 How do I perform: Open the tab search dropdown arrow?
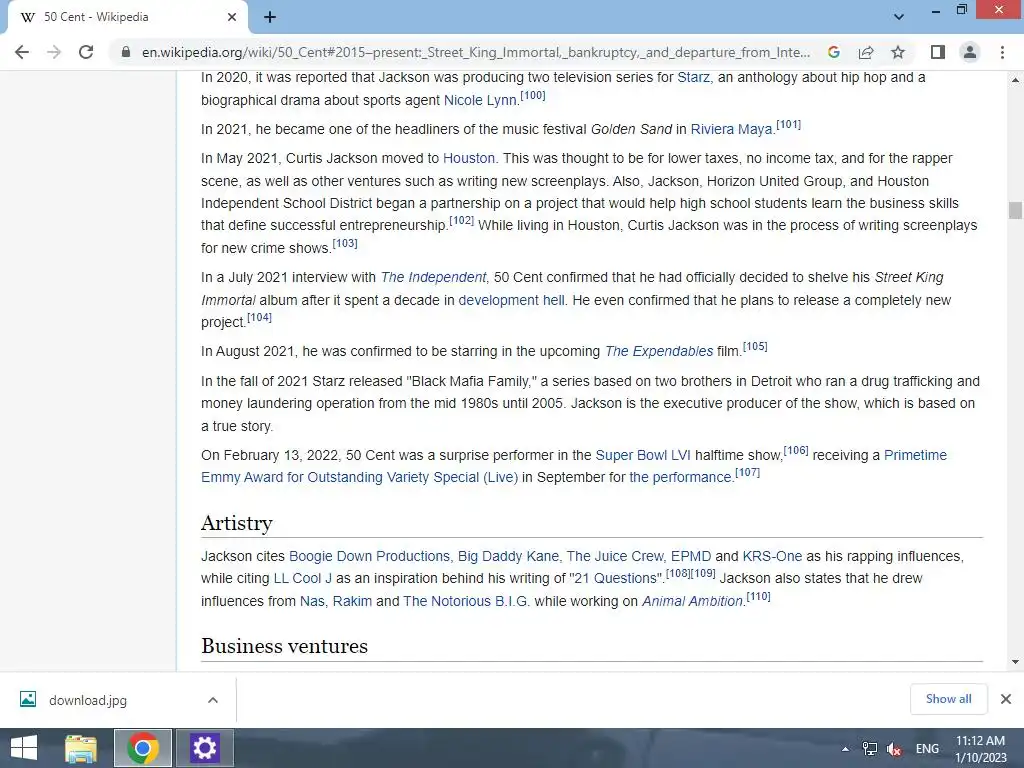[x=899, y=17]
